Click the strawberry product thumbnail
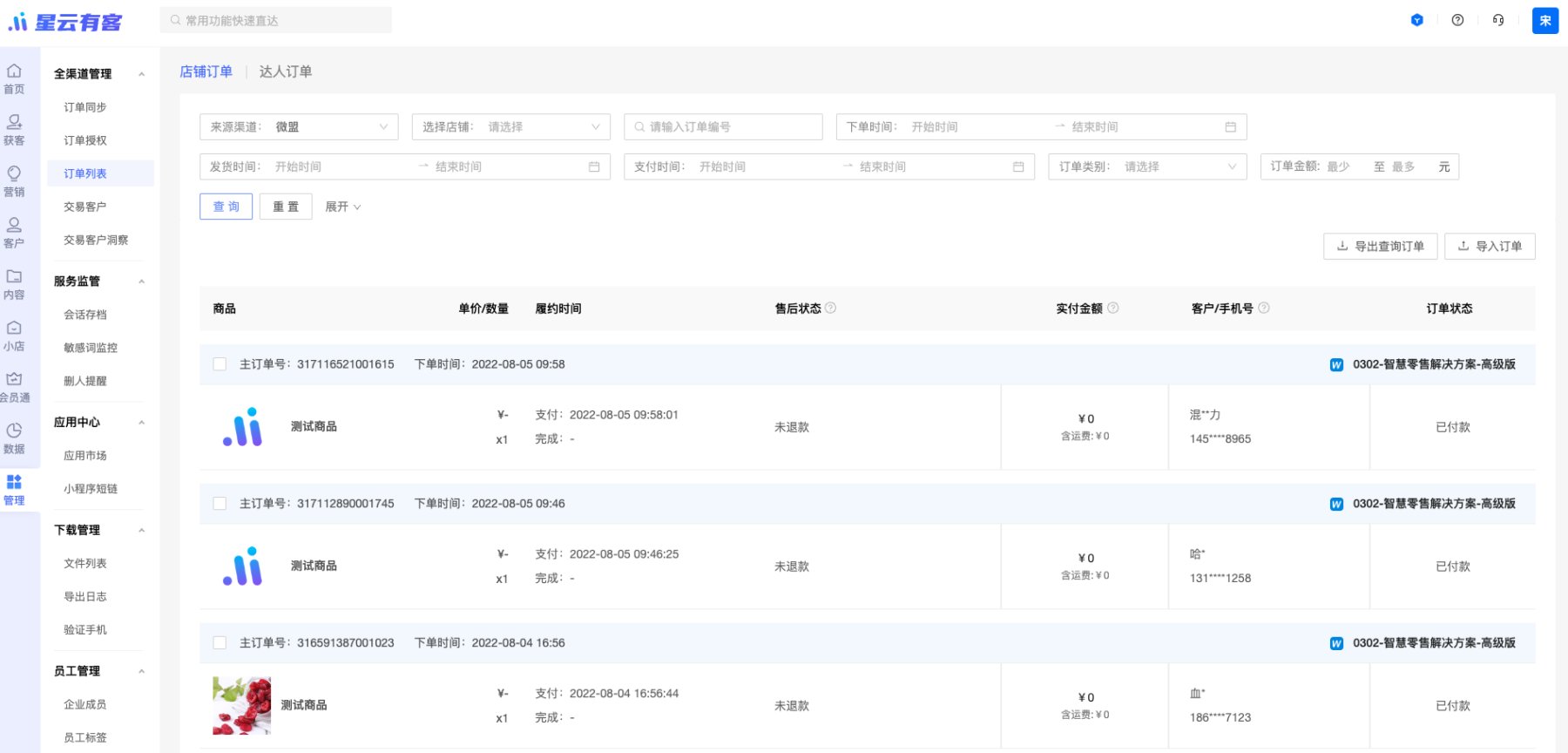 (x=241, y=706)
